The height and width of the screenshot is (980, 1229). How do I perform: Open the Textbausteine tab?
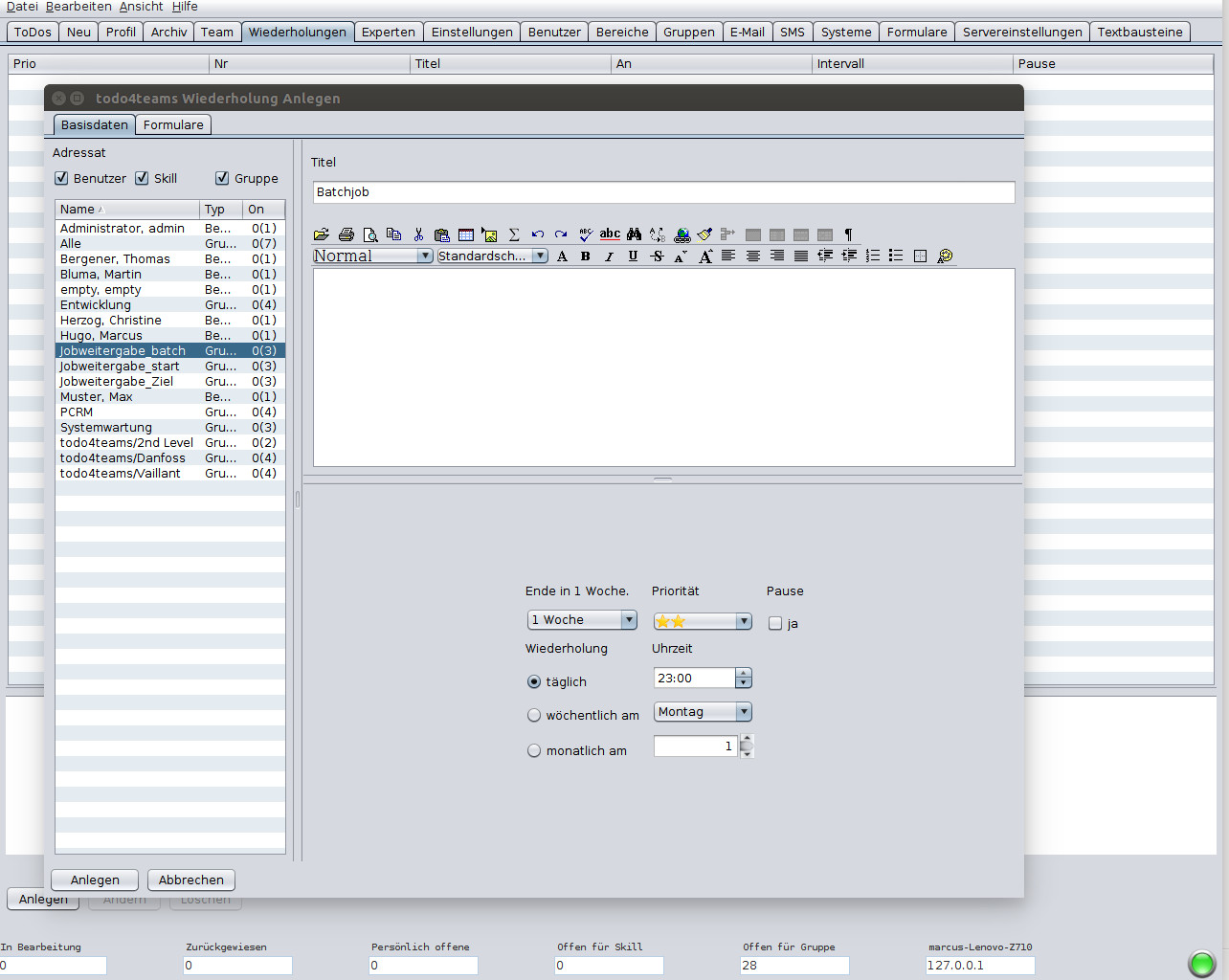(x=1140, y=32)
